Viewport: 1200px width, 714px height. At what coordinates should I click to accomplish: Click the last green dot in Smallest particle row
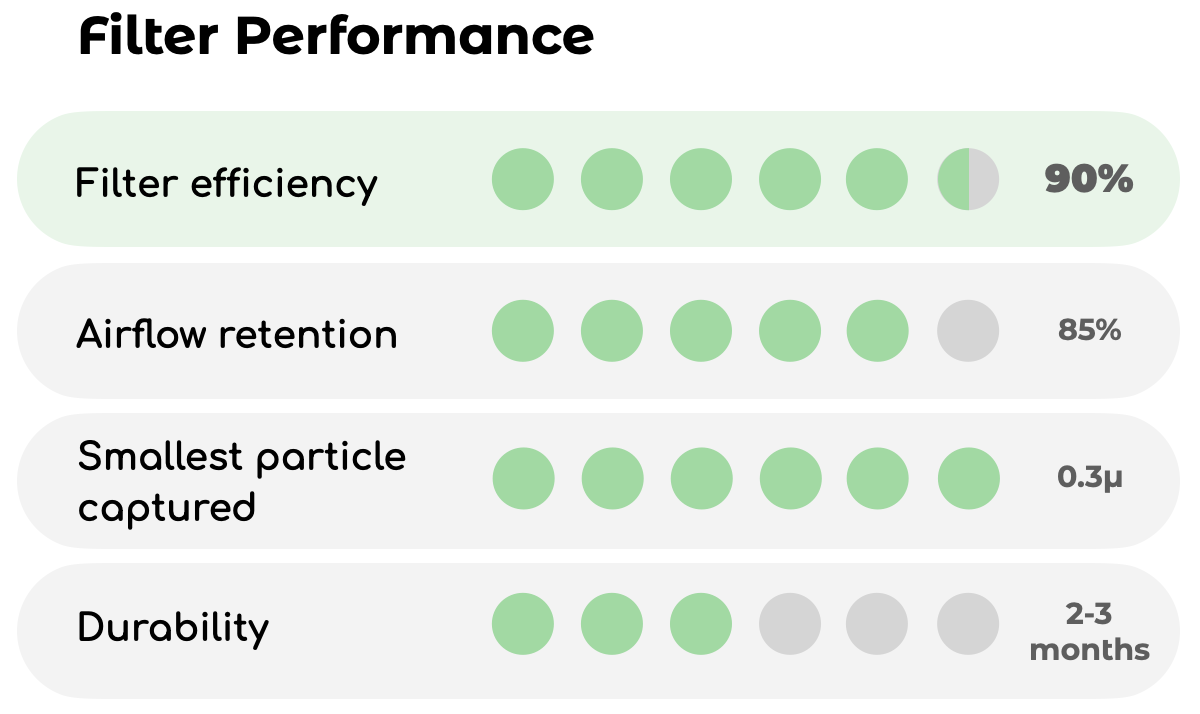[x=968, y=478]
